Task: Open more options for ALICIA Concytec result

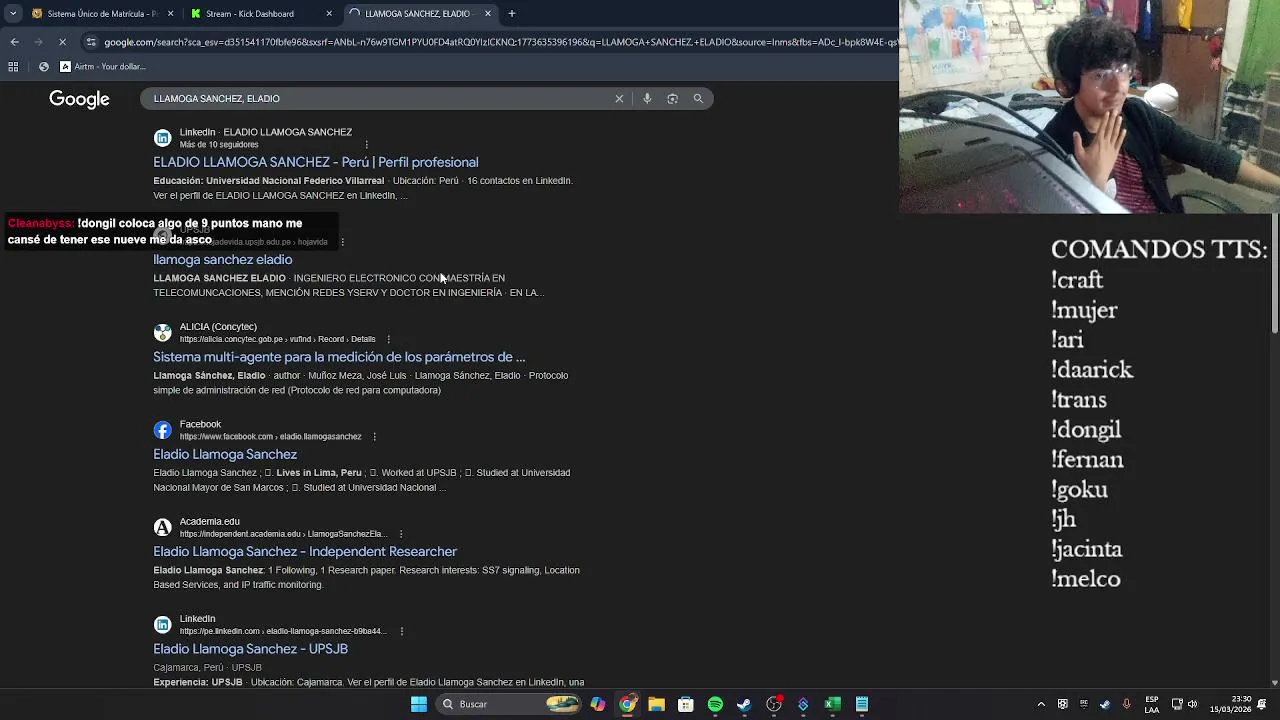Action: [388, 339]
